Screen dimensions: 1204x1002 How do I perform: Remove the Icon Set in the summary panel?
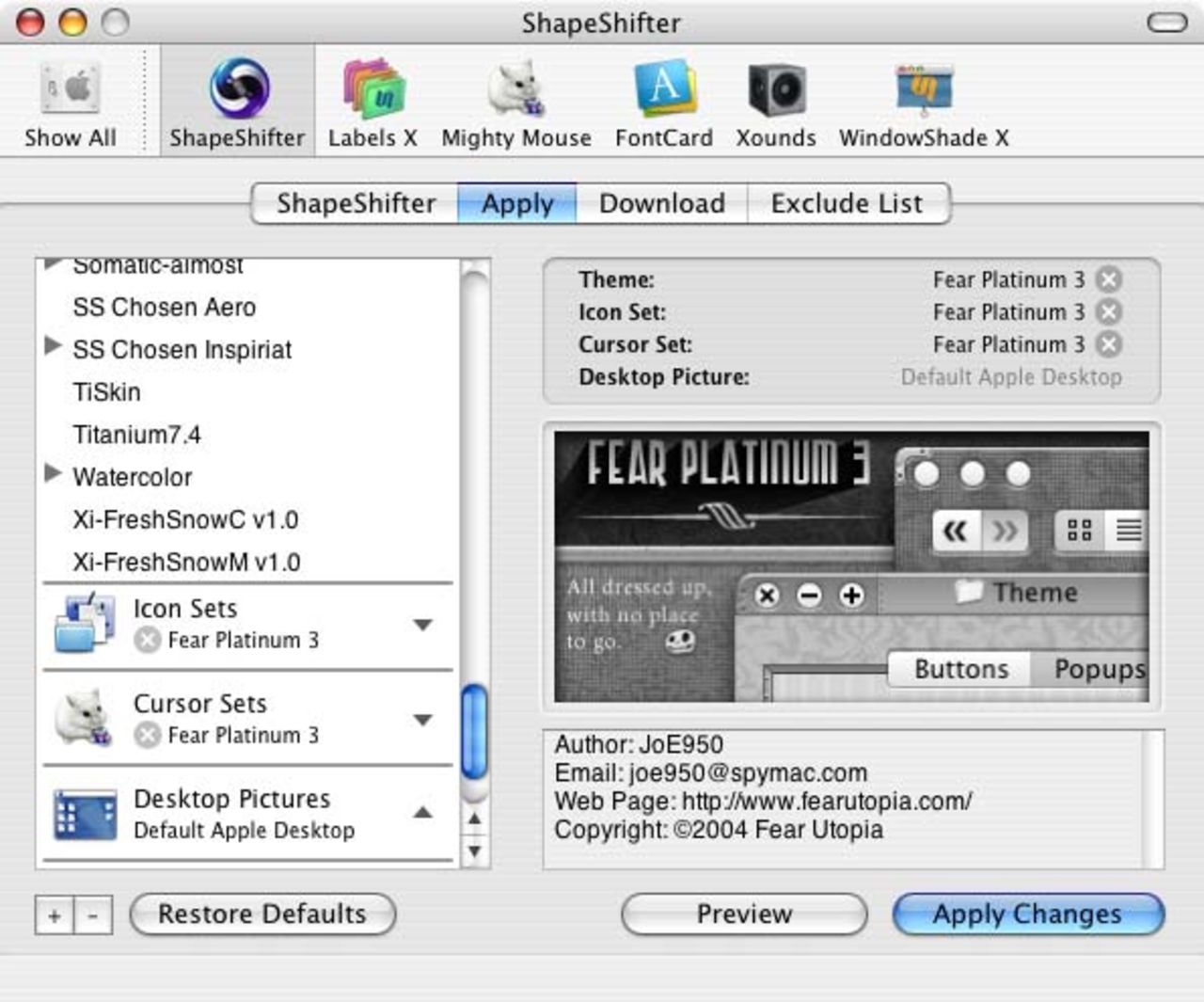pyautogui.click(x=1109, y=311)
